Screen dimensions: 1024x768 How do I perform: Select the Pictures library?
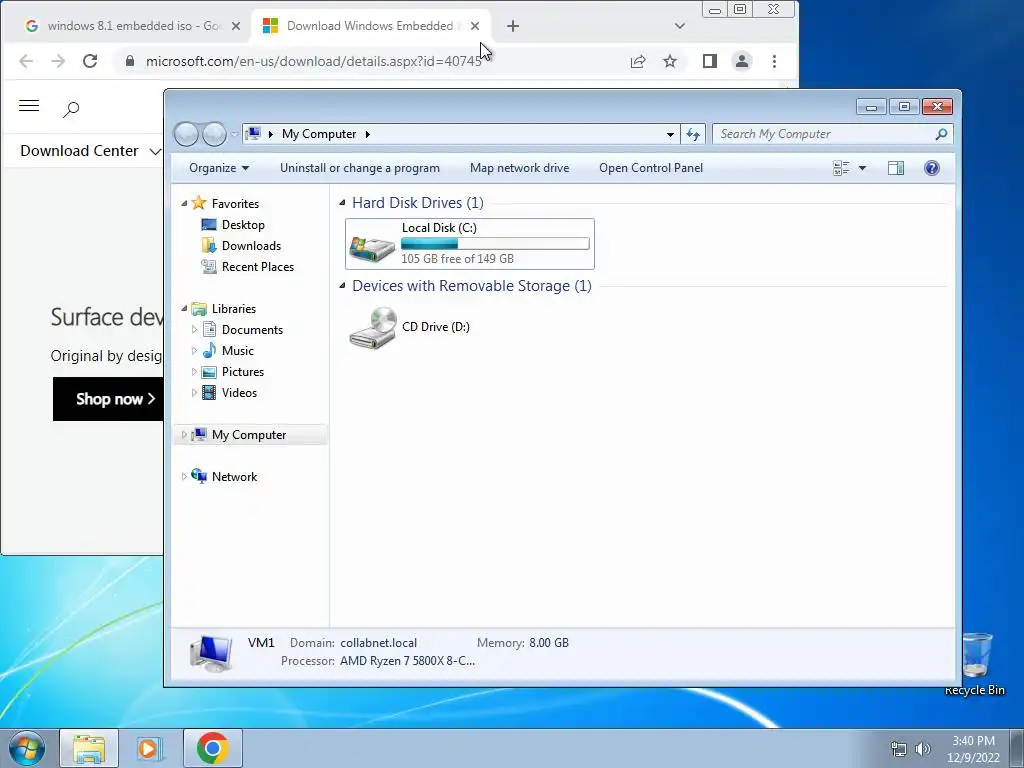pos(242,372)
